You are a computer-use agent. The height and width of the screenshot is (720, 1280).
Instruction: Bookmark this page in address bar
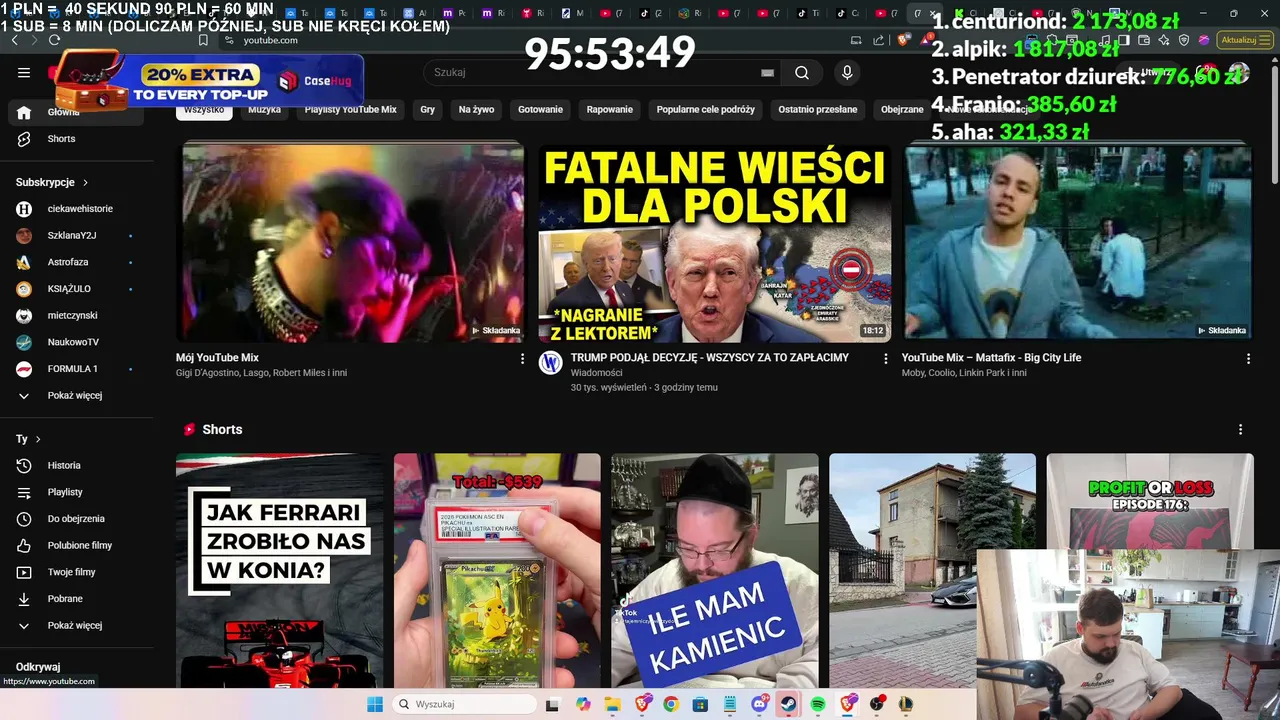tap(203, 40)
